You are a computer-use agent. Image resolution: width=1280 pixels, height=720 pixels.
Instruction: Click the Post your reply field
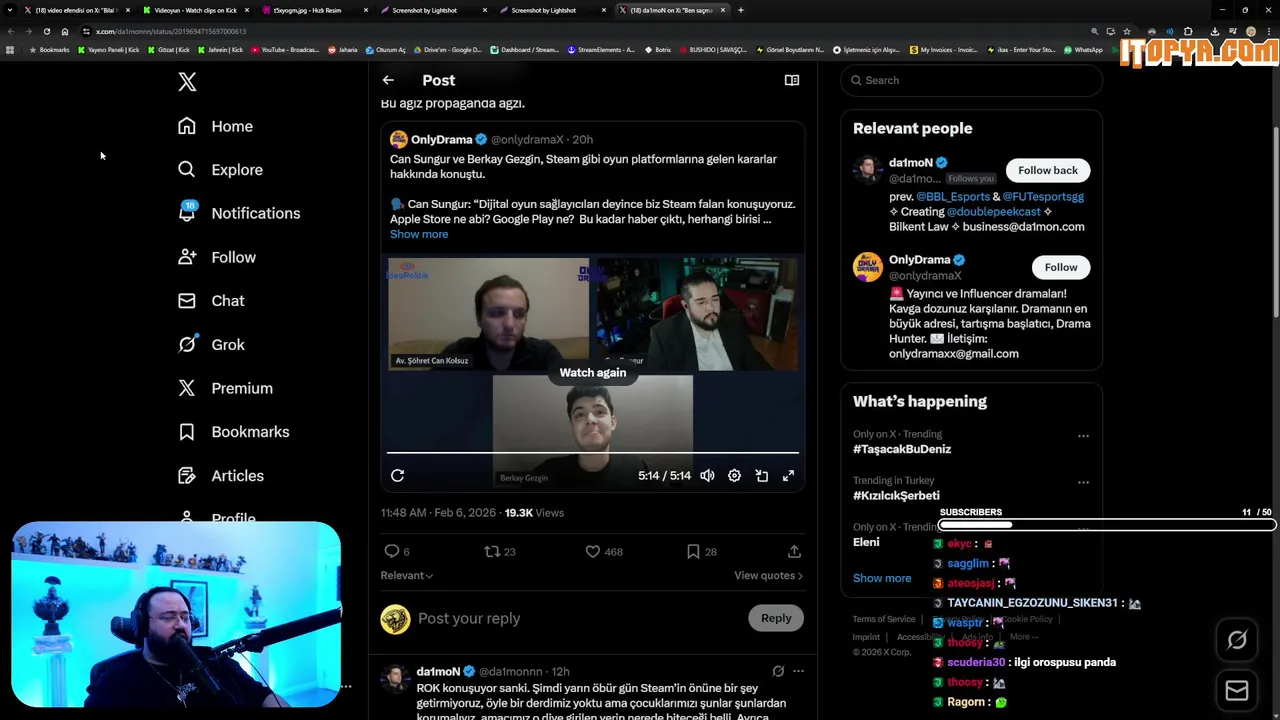point(578,618)
